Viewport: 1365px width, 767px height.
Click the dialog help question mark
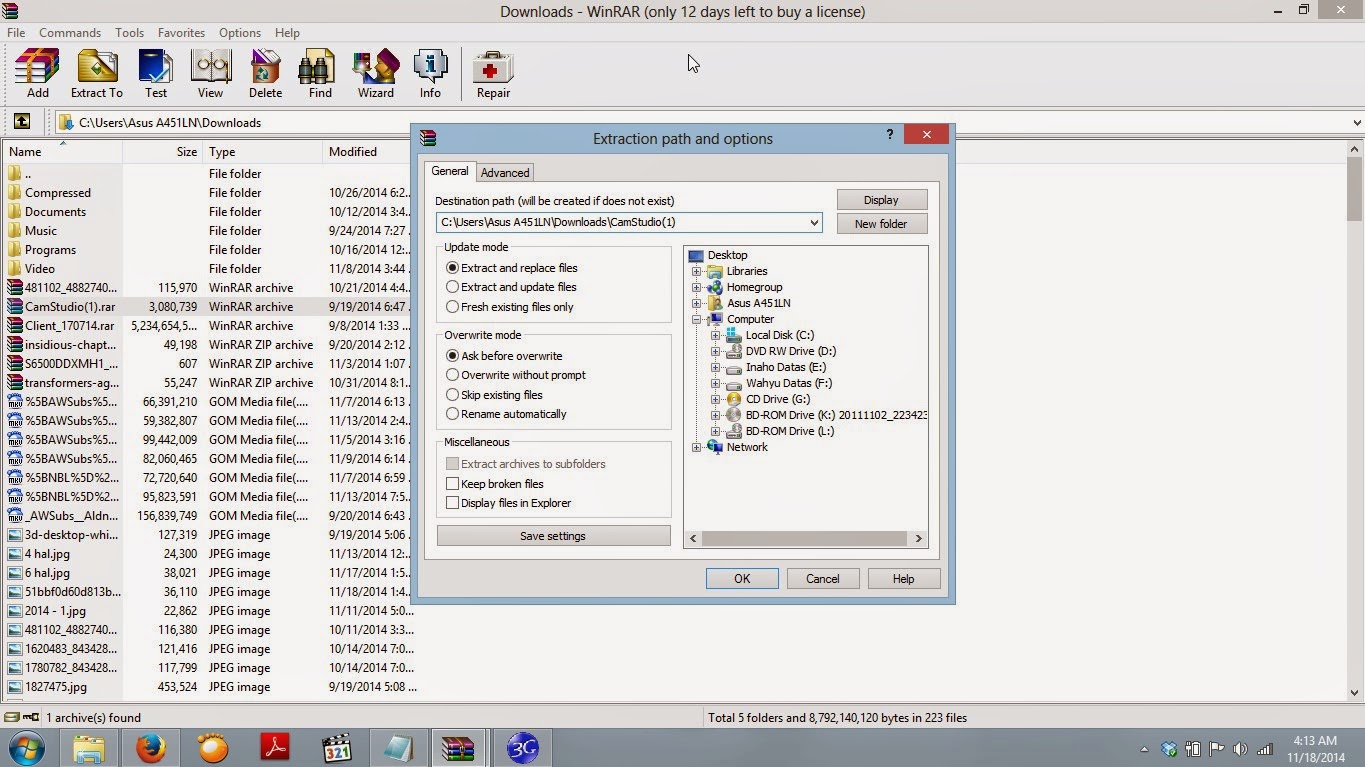point(889,134)
